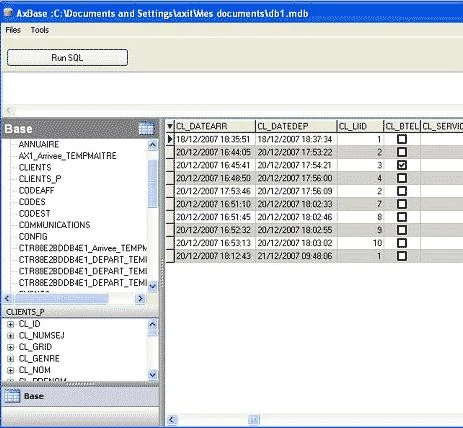
Task: Click the grid's top-left sort triangle
Action: coord(170,126)
